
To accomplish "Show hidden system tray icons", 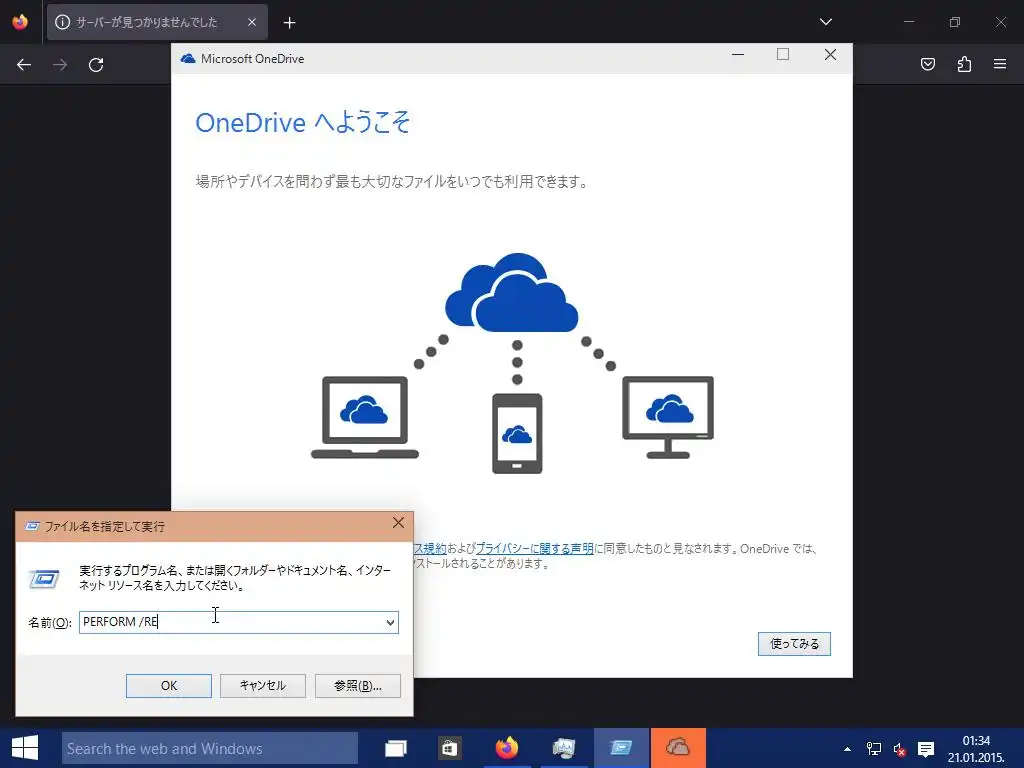I will pos(847,749).
